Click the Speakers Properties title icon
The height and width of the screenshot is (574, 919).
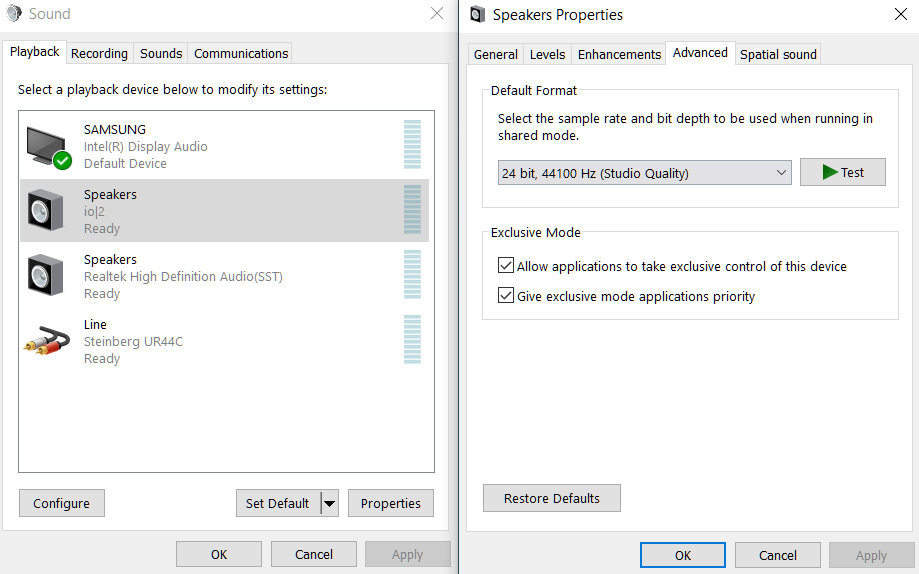[477, 14]
